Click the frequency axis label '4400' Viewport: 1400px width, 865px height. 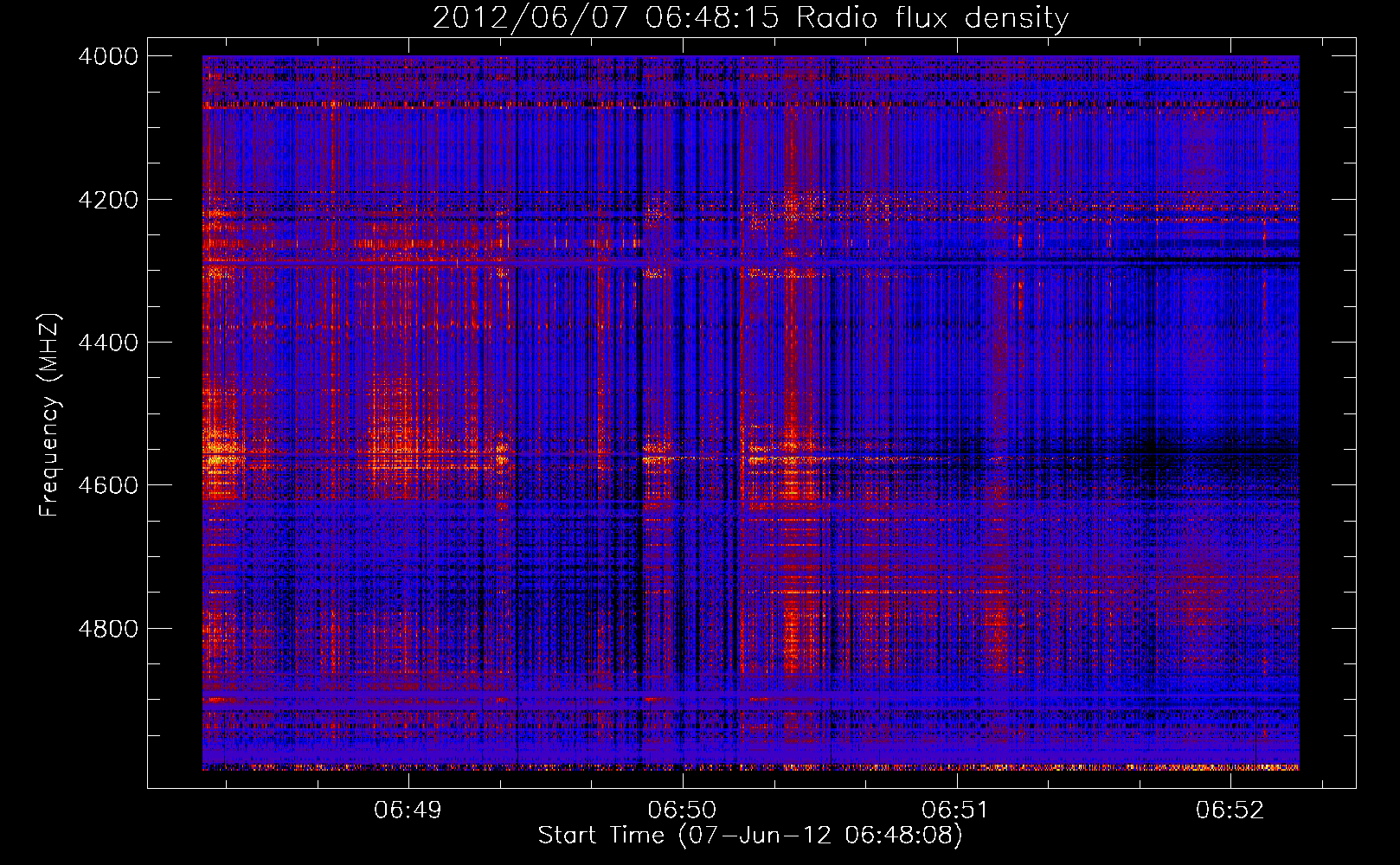click(108, 343)
